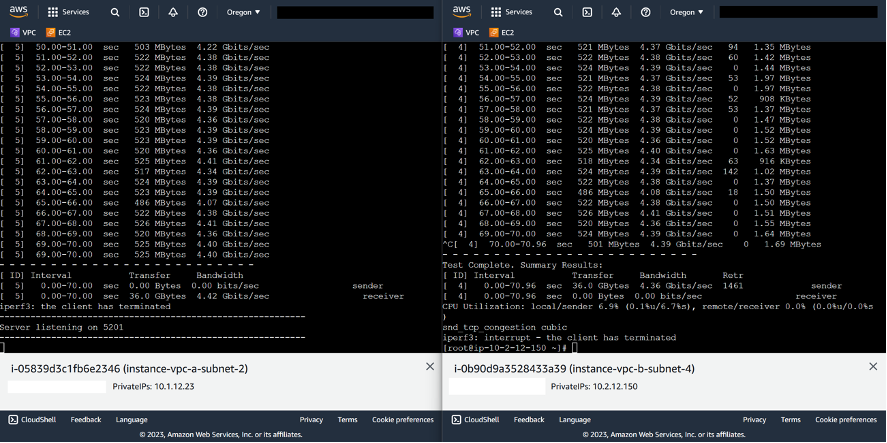
Task: Click the Retr value 1461 in summary
Action: [733, 286]
